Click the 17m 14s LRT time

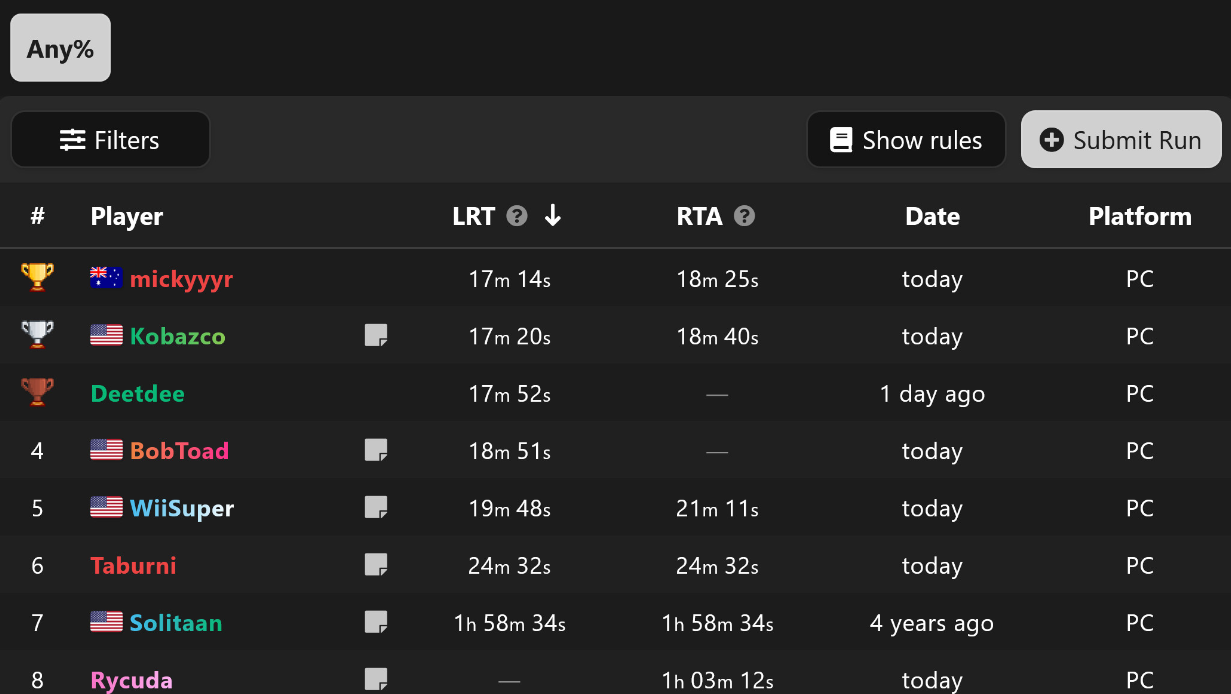(509, 279)
